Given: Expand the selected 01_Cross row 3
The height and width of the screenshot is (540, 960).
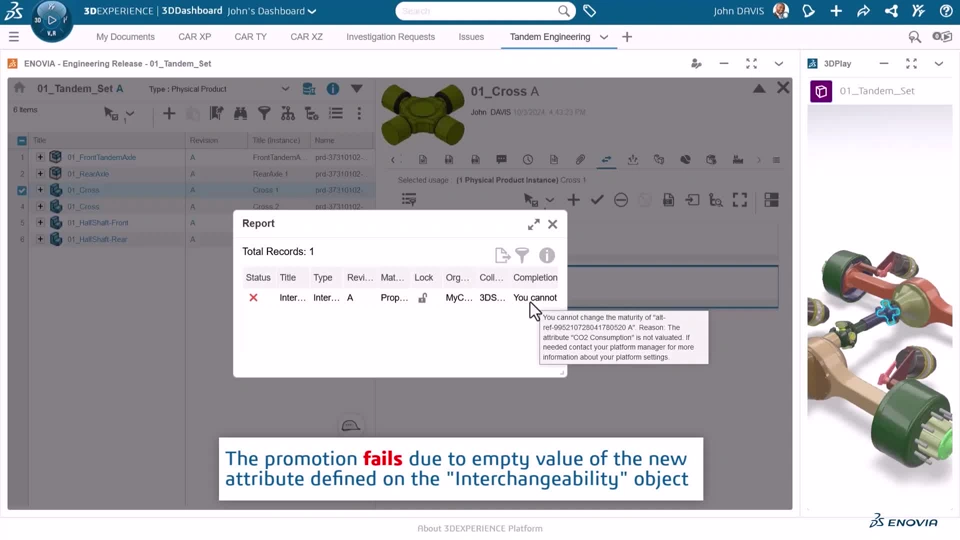Looking at the screenshot, I should 40,190.
